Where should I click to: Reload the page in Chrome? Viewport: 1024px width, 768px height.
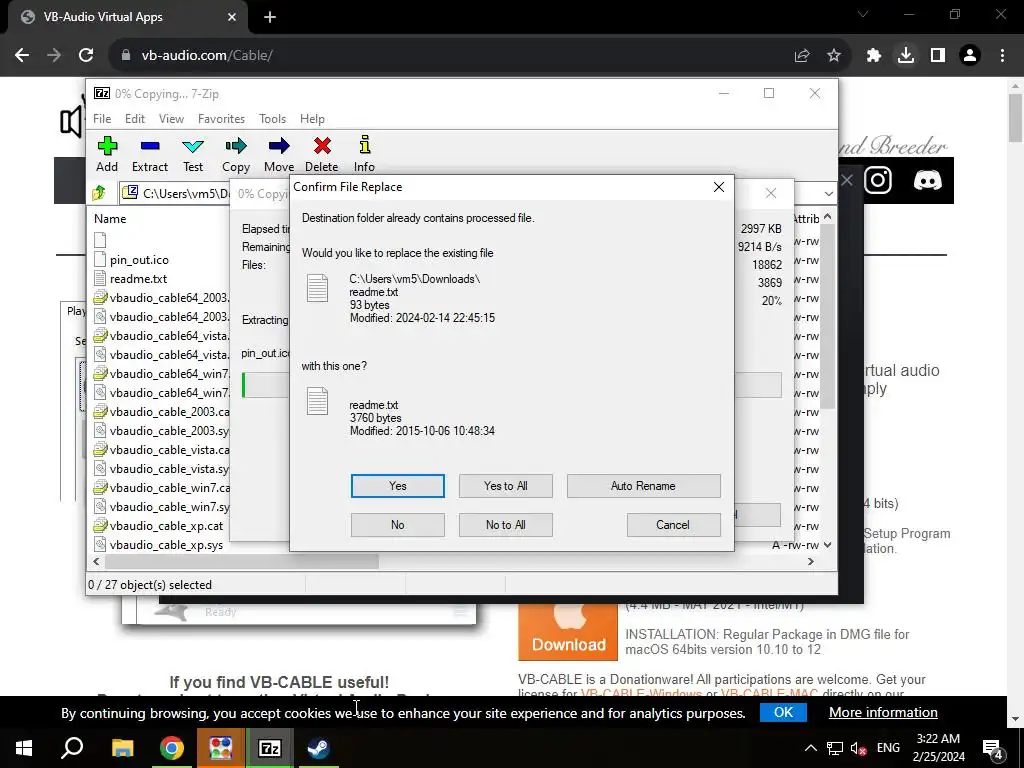coord(86,56)
